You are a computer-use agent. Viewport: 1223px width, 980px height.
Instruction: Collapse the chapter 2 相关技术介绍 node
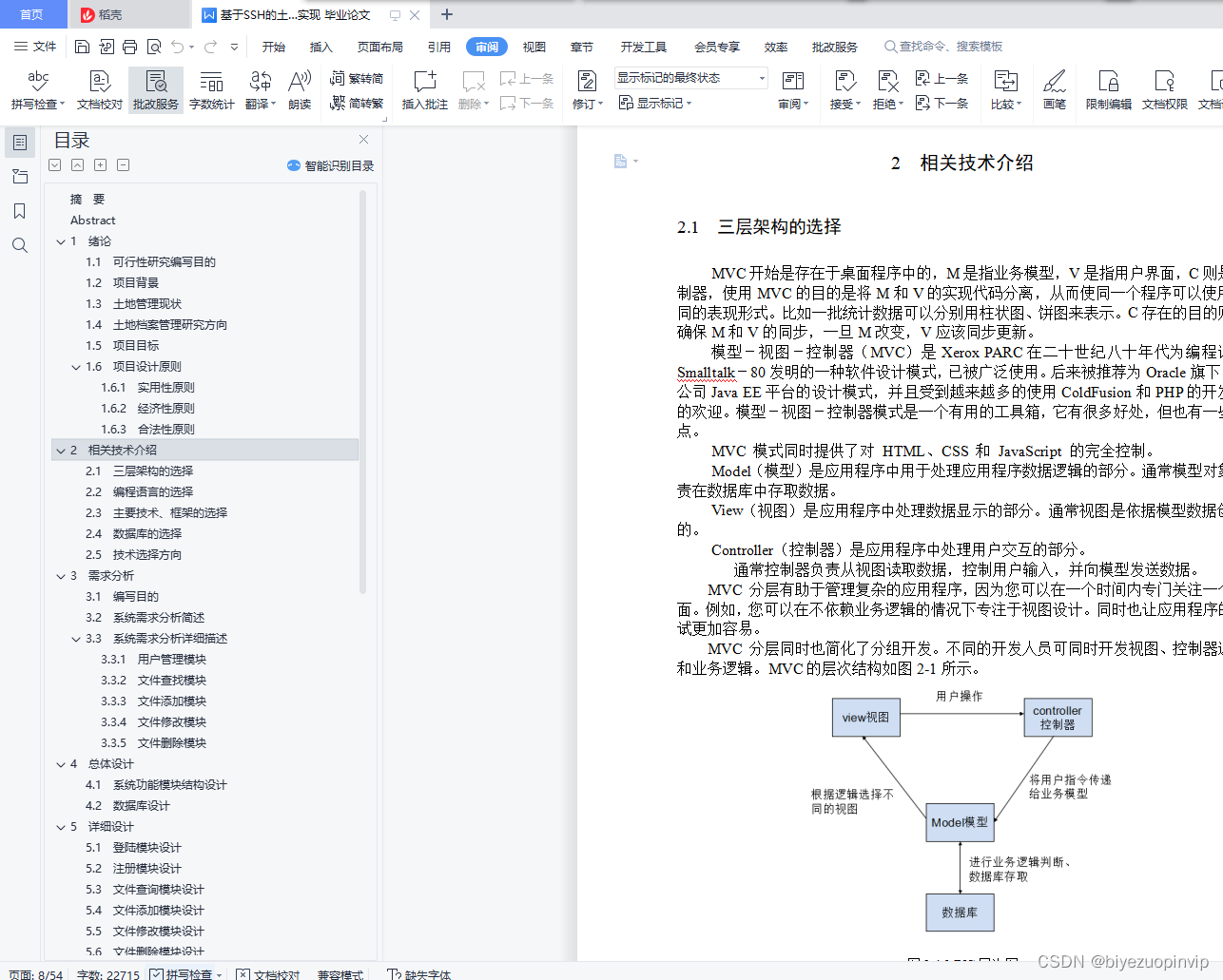click(x=61, y=451)
